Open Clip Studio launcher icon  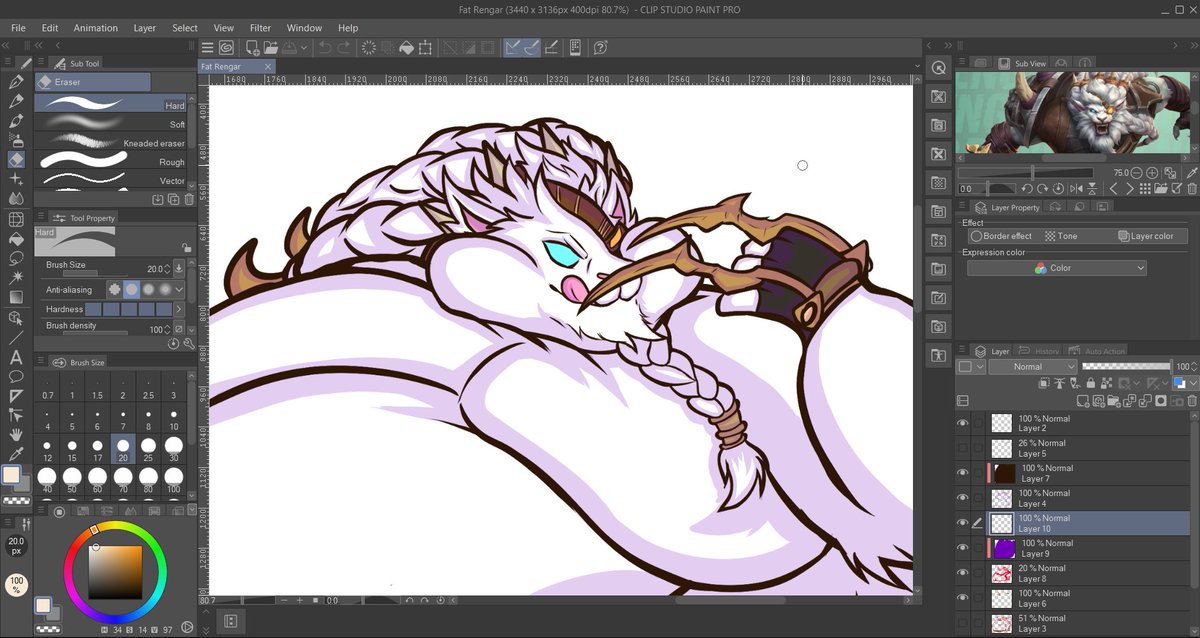pyautogui.click(x=227, y=47)
